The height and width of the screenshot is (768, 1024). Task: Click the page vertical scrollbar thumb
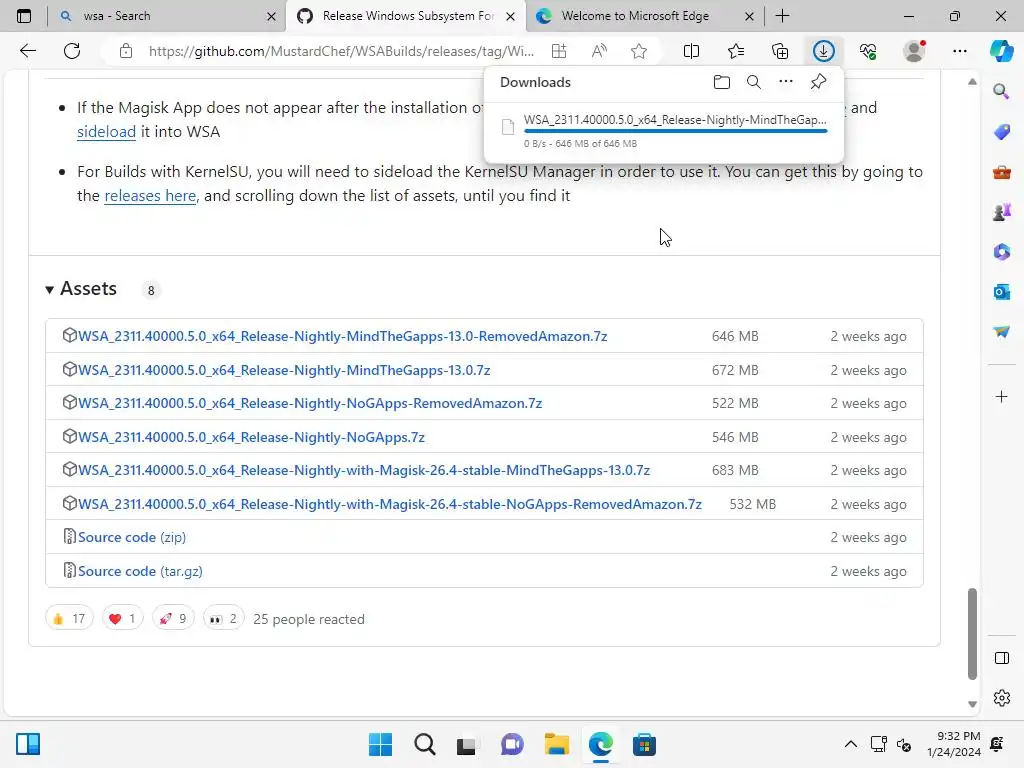pos(972,633)
